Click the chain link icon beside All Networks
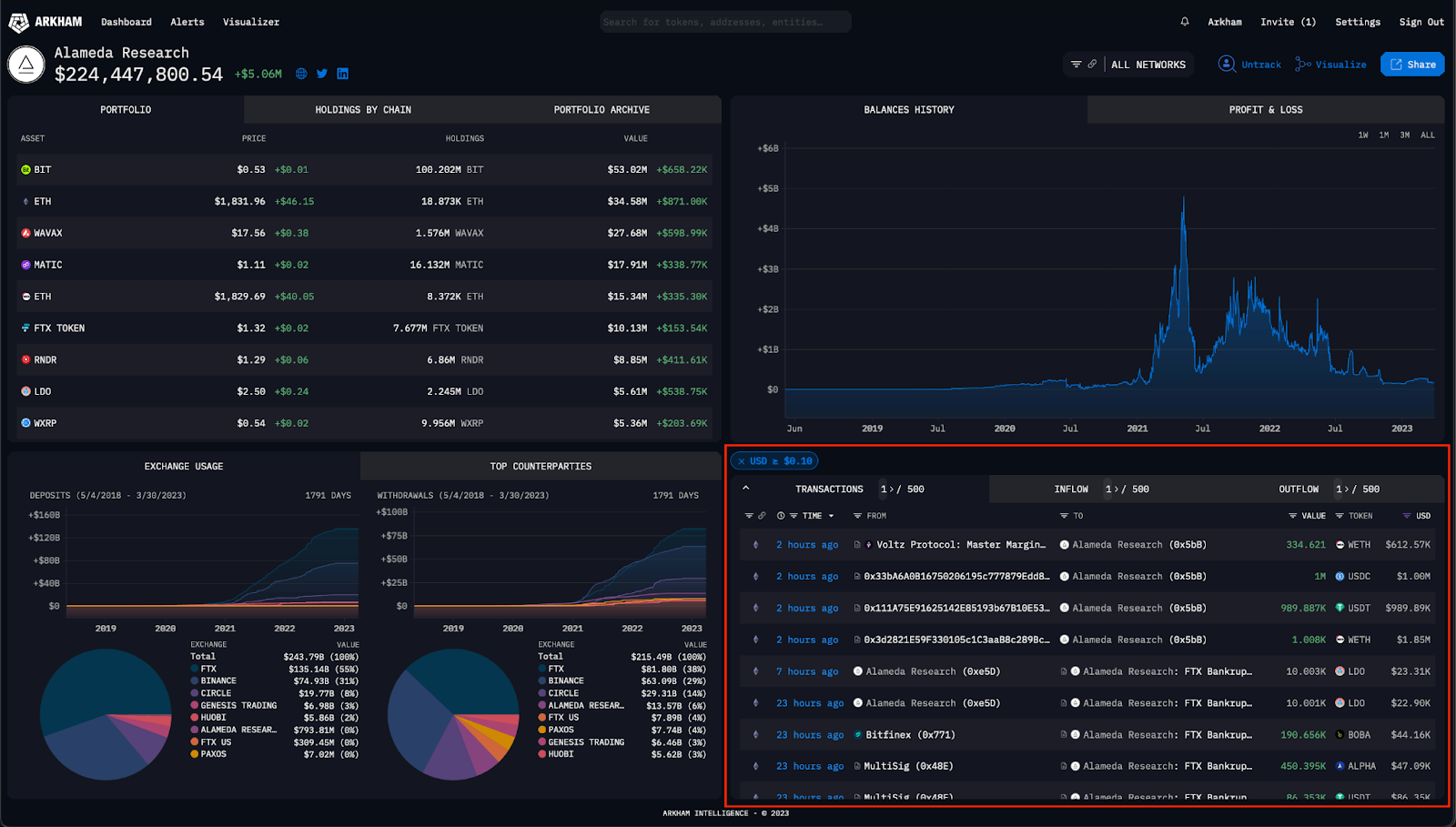The image size is (1456, 827). point(1092,65)
